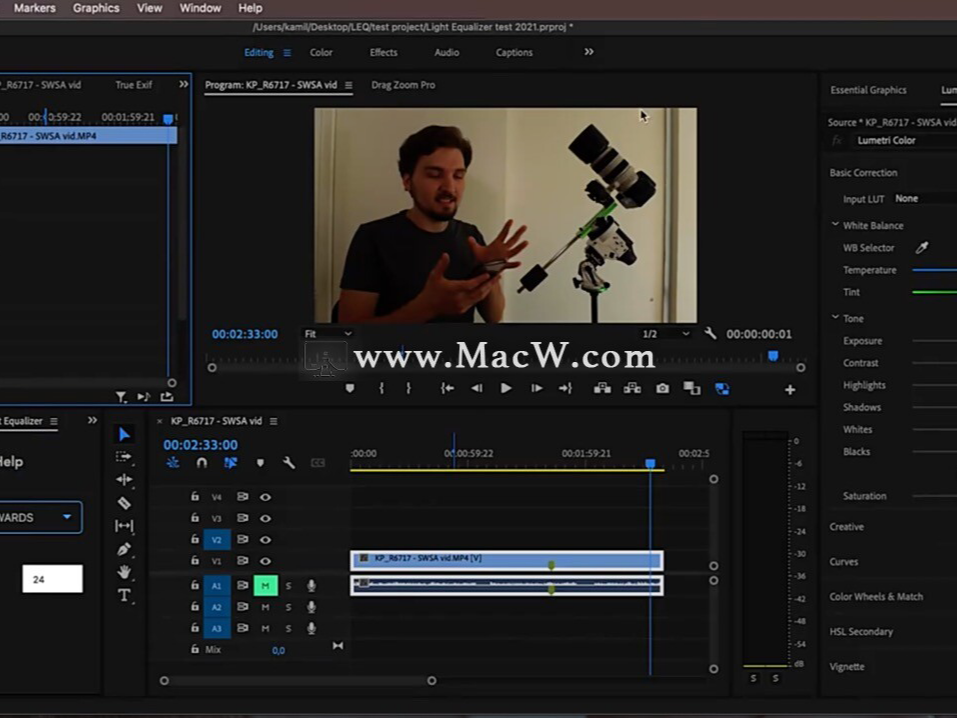Open the Window menu
957x718 pixels.
pos(199,8)
